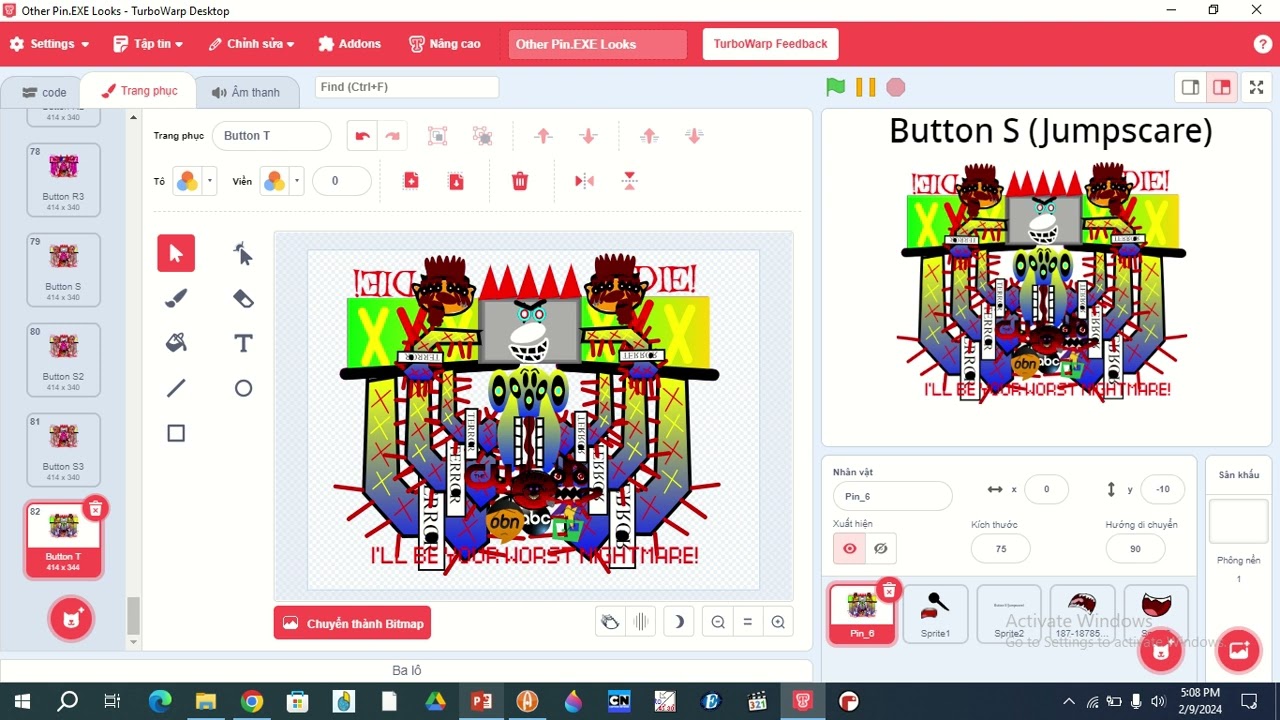Viewport: 1280px width, 720px height.
Task: Click the Undo arrow
Action: pyautogui.click(x=362, y=136)
